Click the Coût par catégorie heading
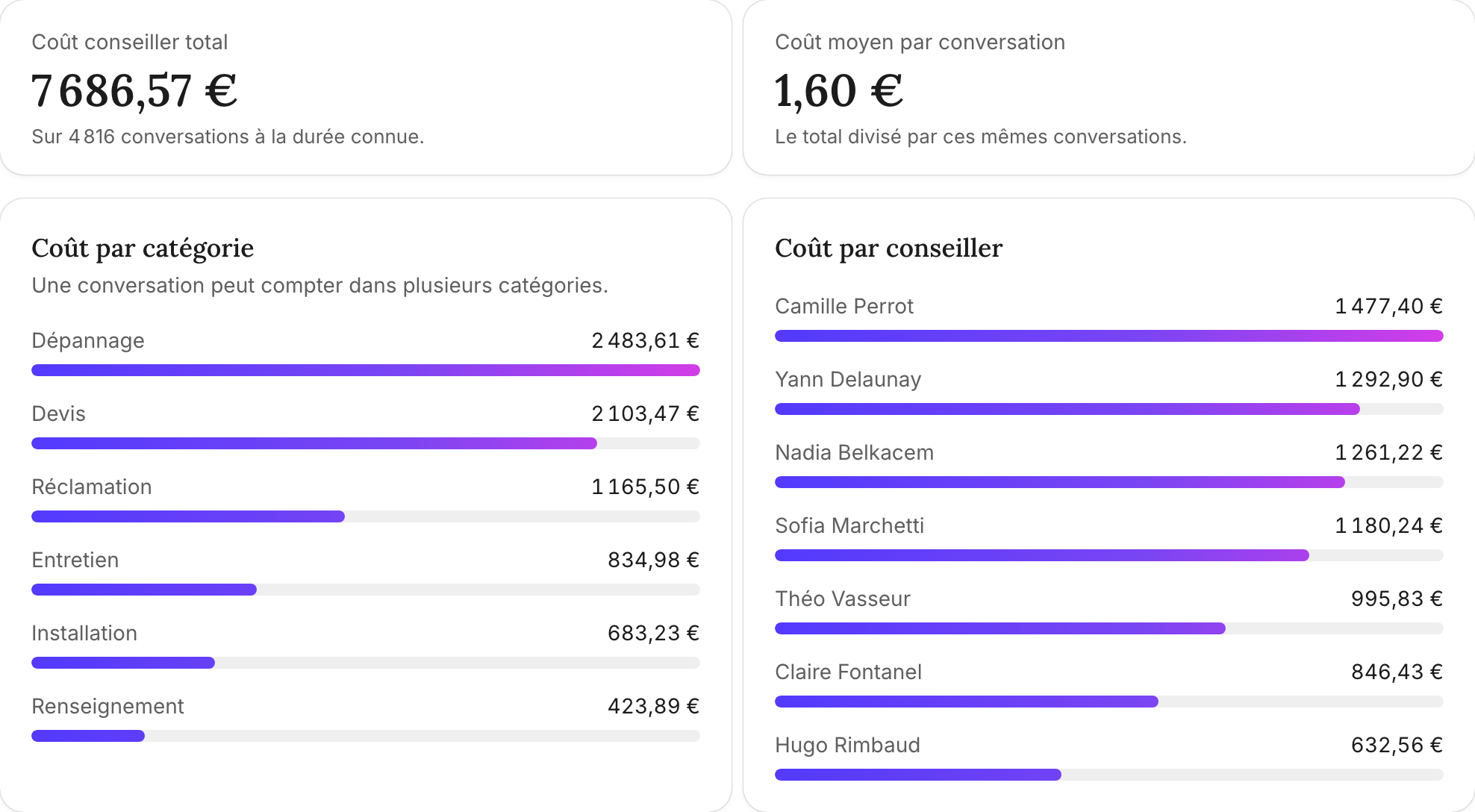 click(143, 248)
